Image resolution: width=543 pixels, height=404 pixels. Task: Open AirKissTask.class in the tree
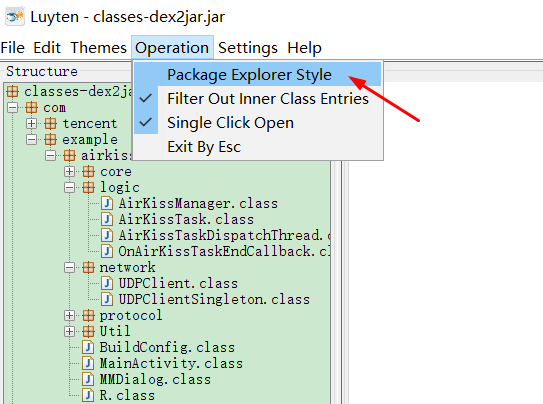[186, 219]
